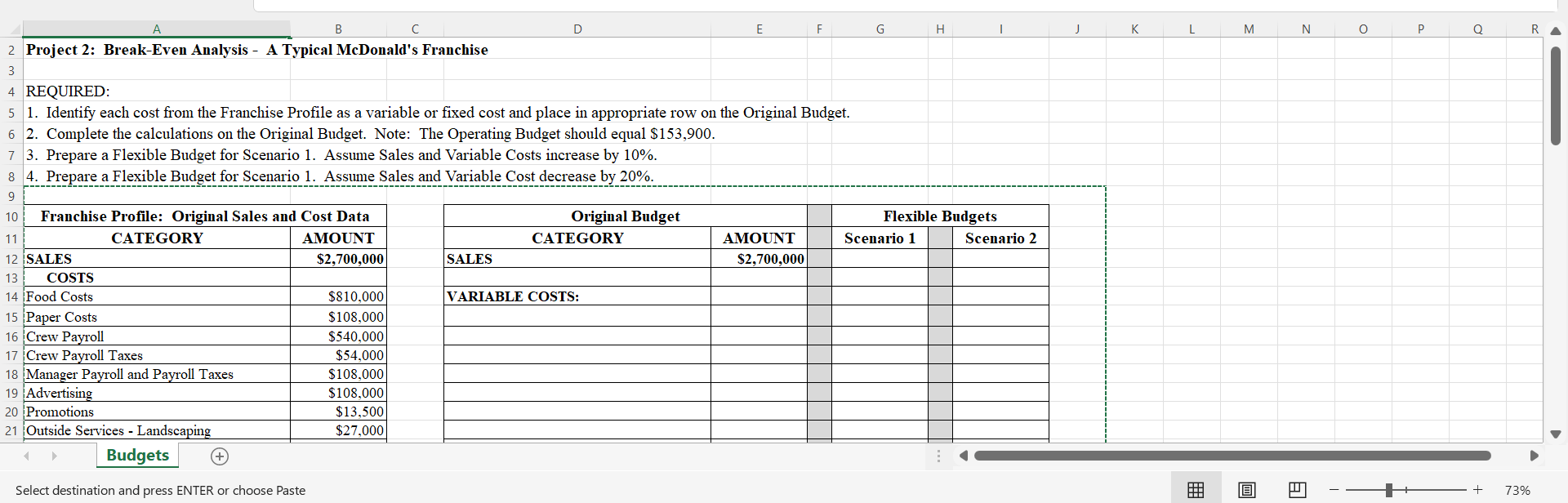Select 'Outside Services - Landscaping' cell
The width and height of the screenshot is (1568, 503).
[x=157, y=430]
